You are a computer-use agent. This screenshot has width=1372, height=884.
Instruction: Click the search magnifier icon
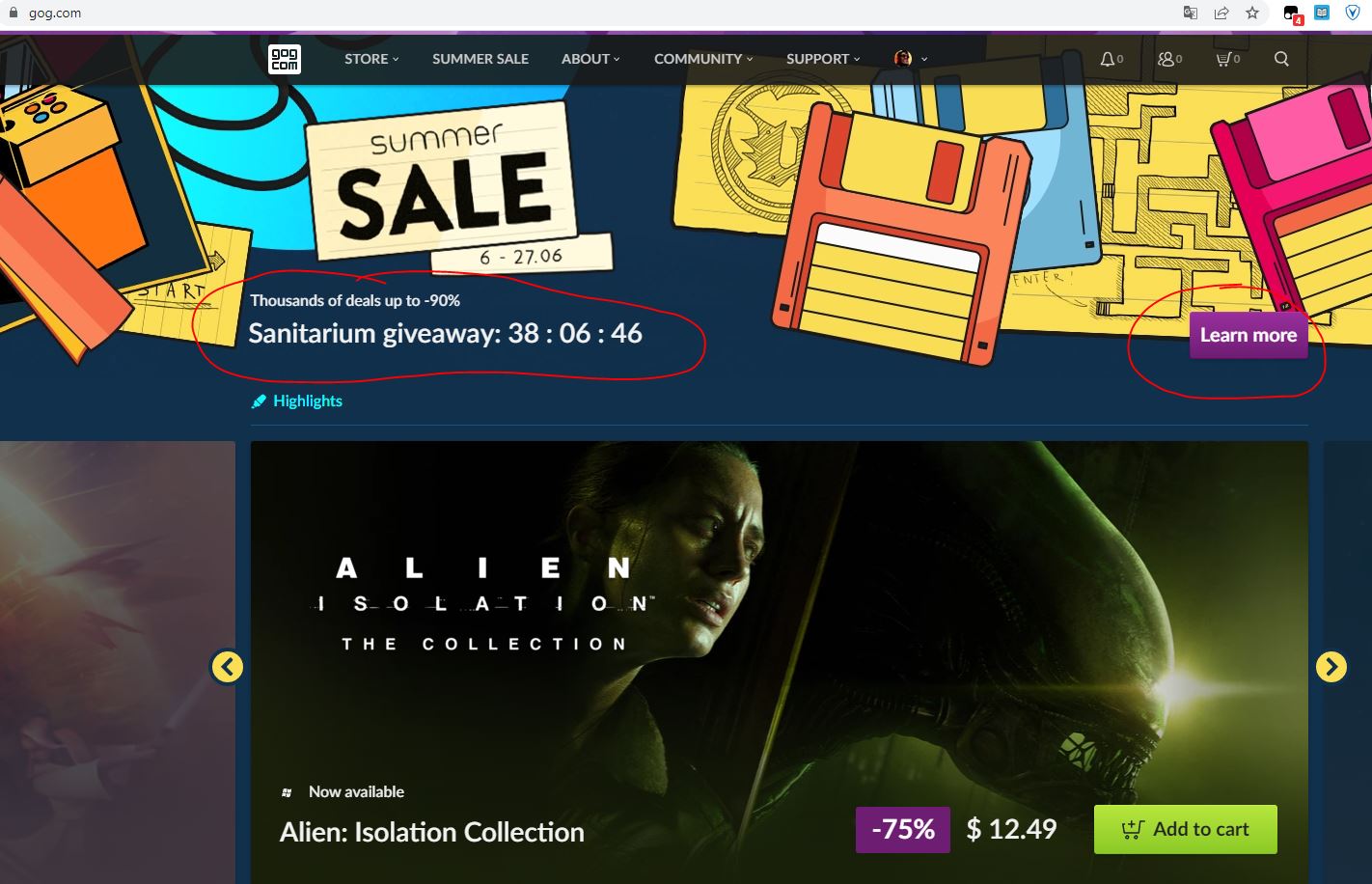click(x=1281, y=59)
